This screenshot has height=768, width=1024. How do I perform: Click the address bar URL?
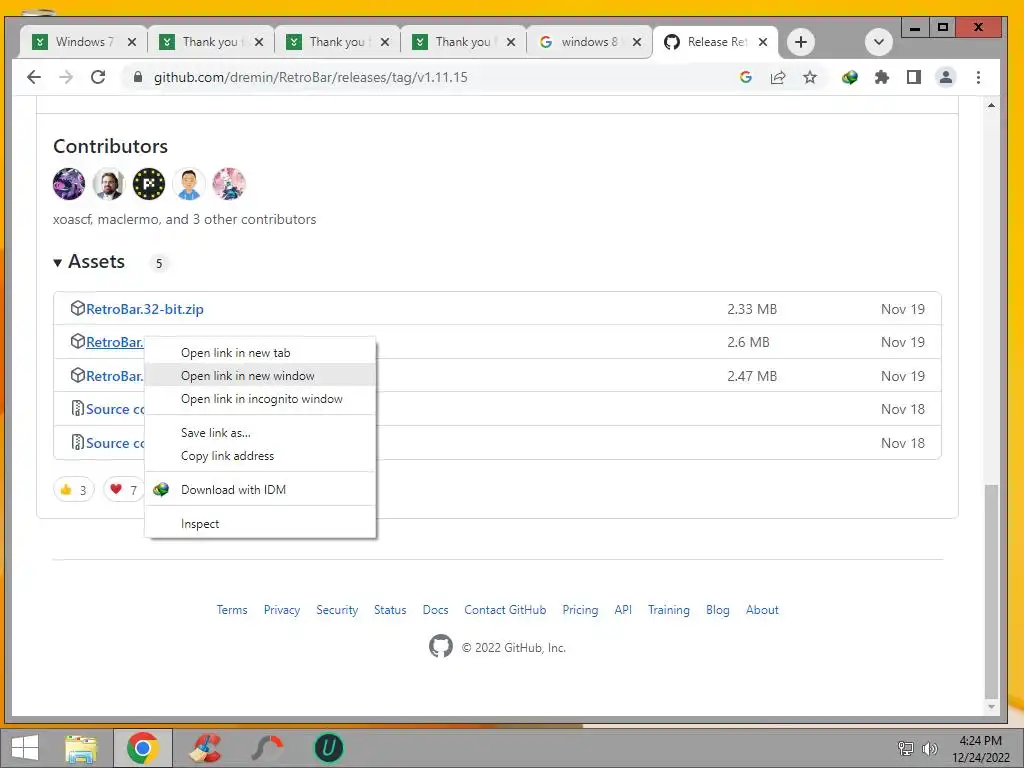[x=311, y=78]
